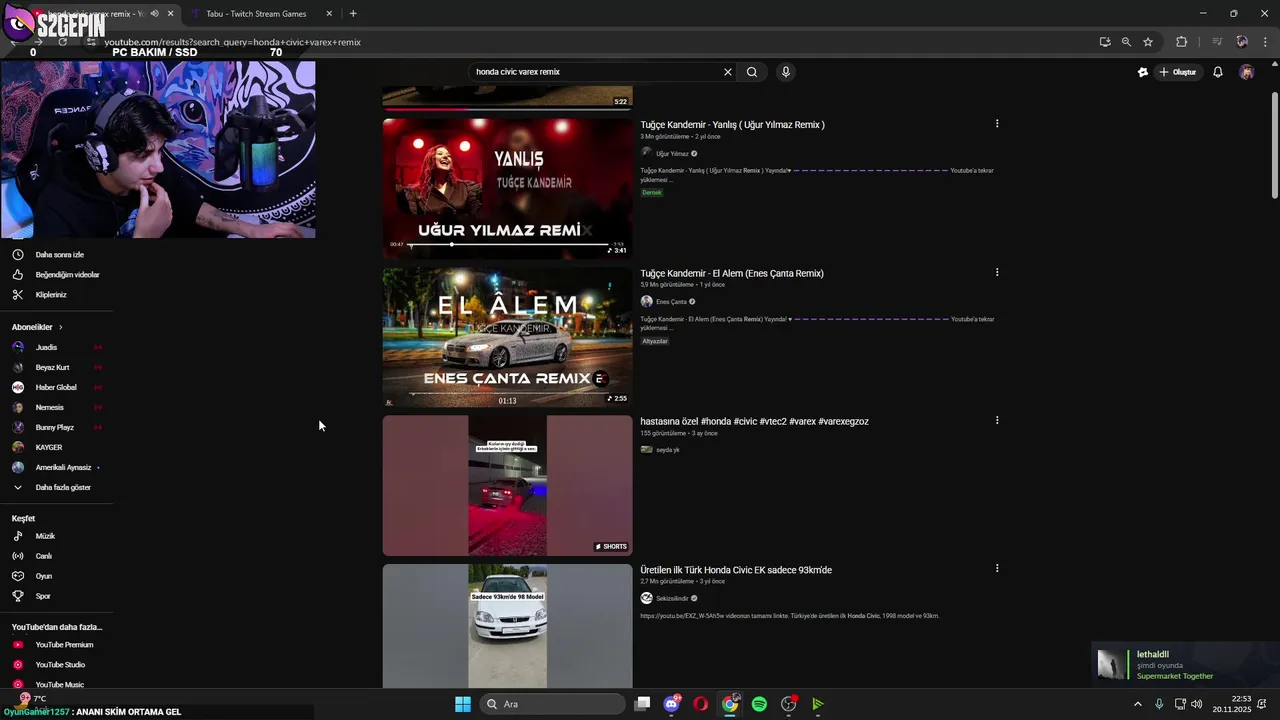Click the taskbar Ara search box

[x=552, y=704]
